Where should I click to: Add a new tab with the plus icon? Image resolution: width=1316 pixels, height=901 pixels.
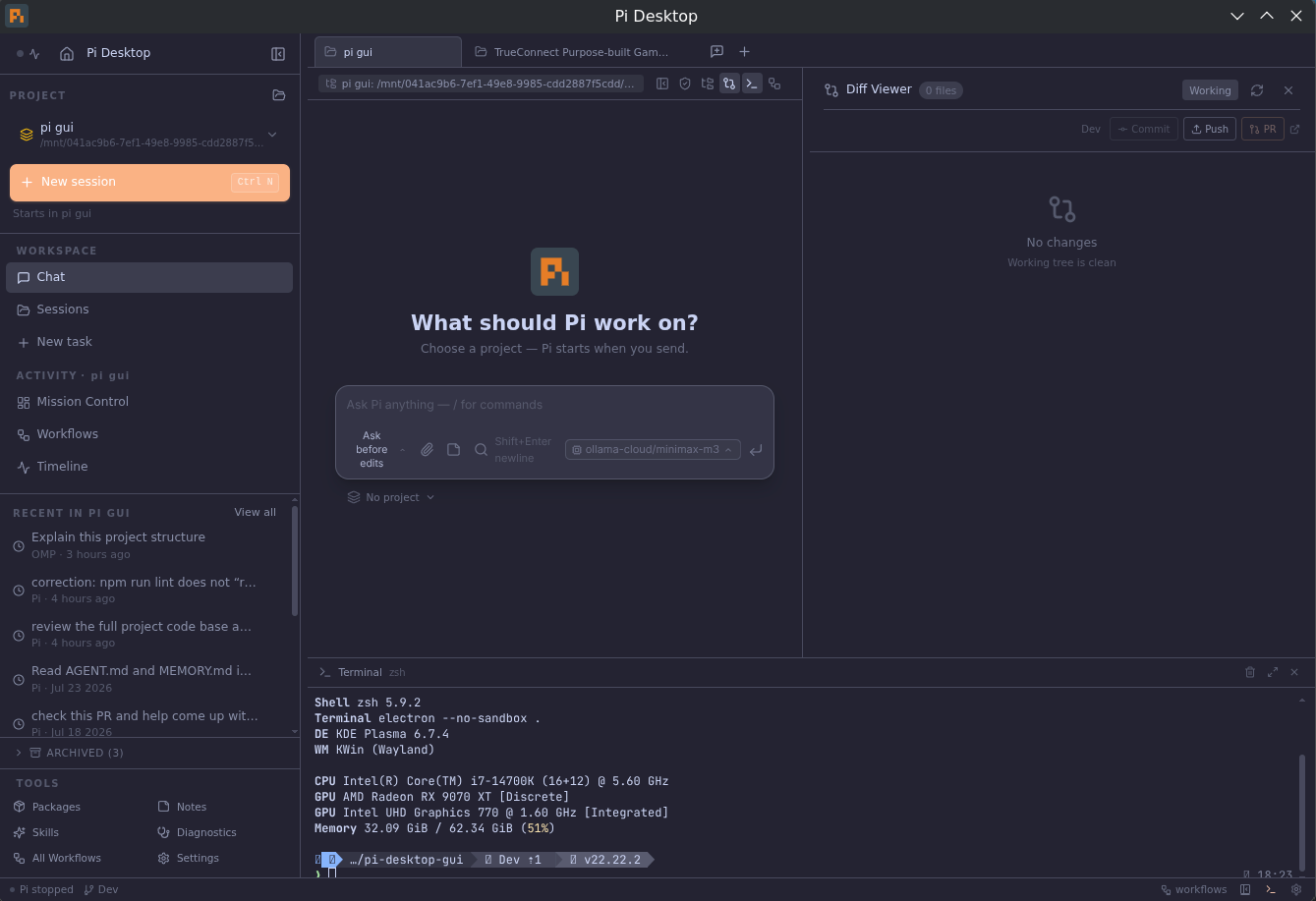(744, 51)
